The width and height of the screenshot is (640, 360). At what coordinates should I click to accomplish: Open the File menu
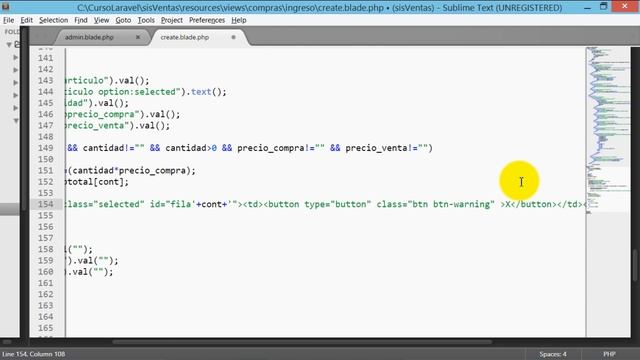point(8,20)
